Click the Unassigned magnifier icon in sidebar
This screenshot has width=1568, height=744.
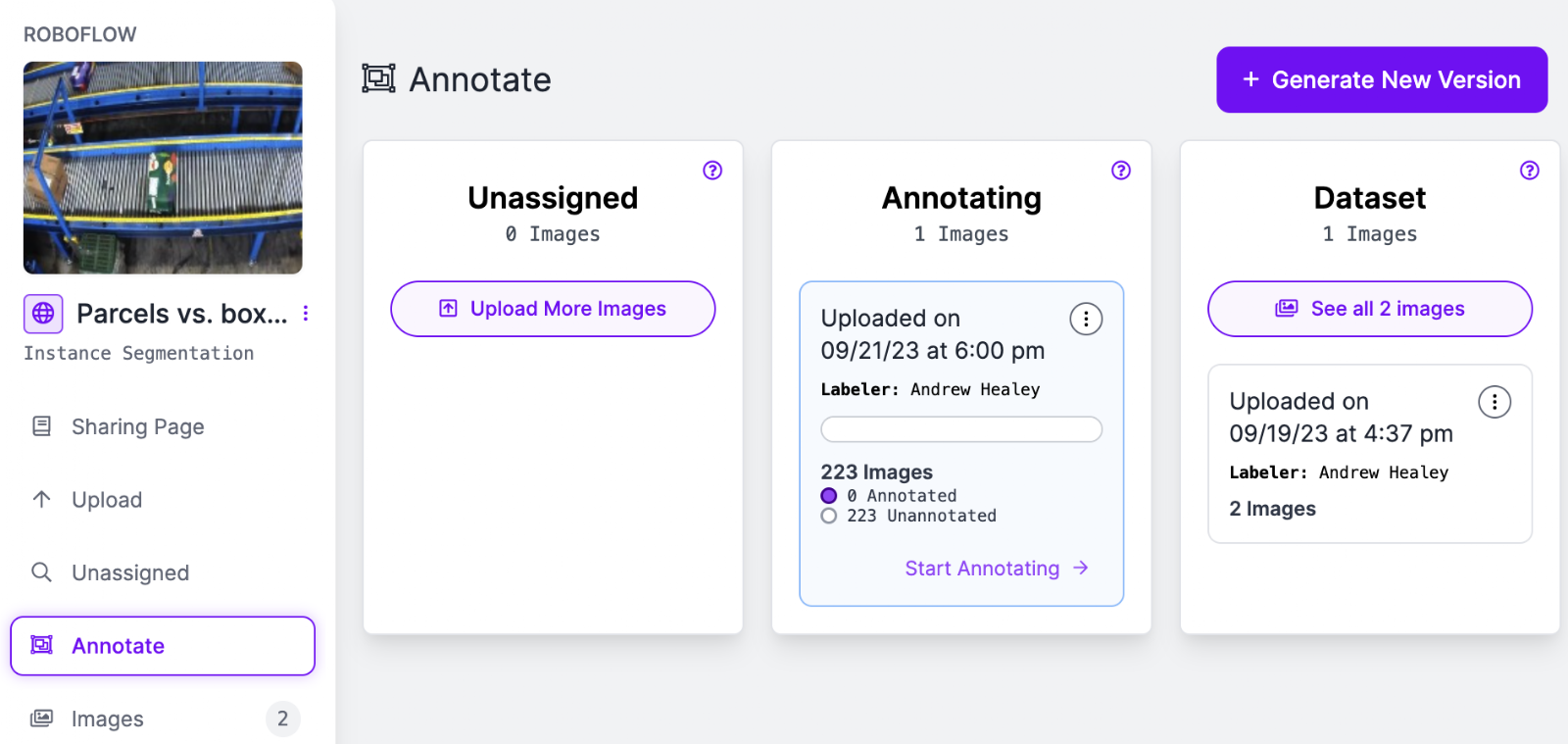pyautogui.click(x=42, y=572)
